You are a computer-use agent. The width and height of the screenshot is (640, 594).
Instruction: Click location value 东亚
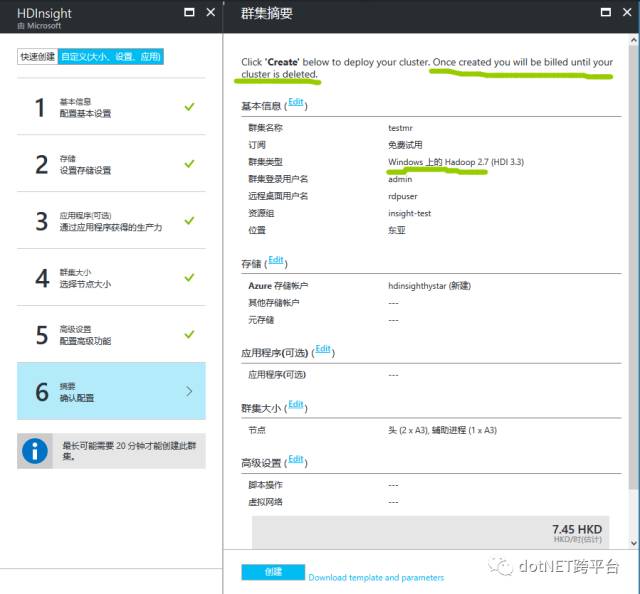click(x=397, y=230)
